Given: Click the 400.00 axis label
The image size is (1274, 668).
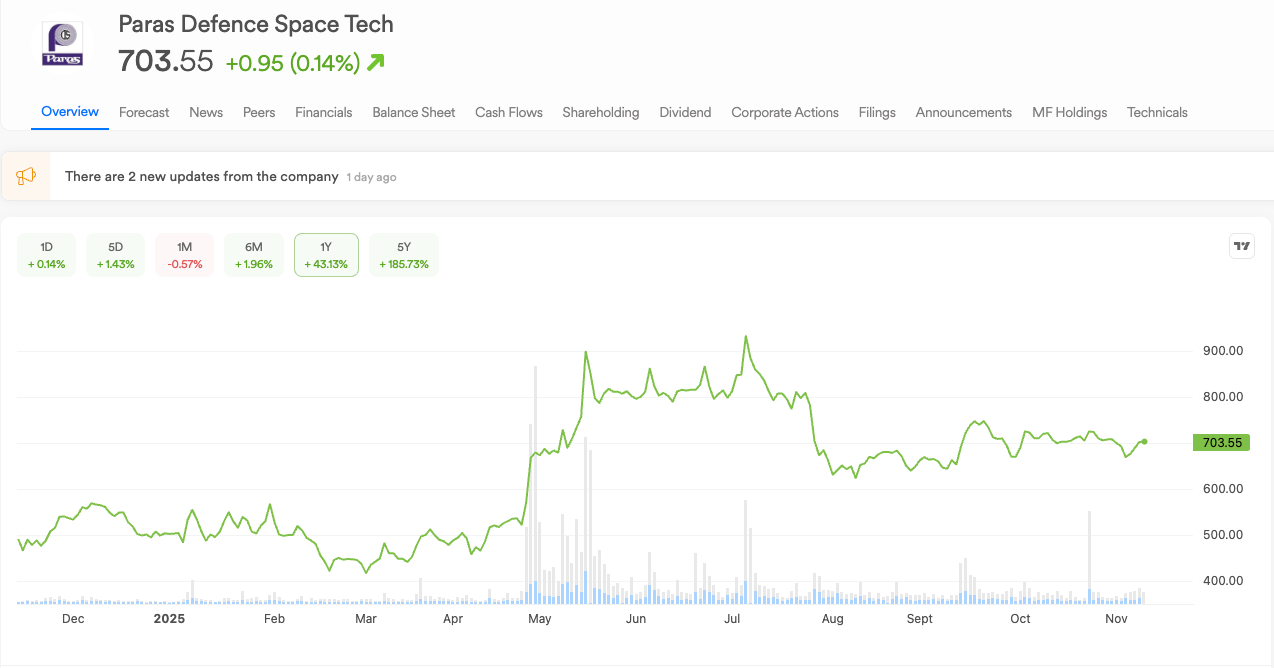Looking at the screenshot, I should [x=1222, y=580].
